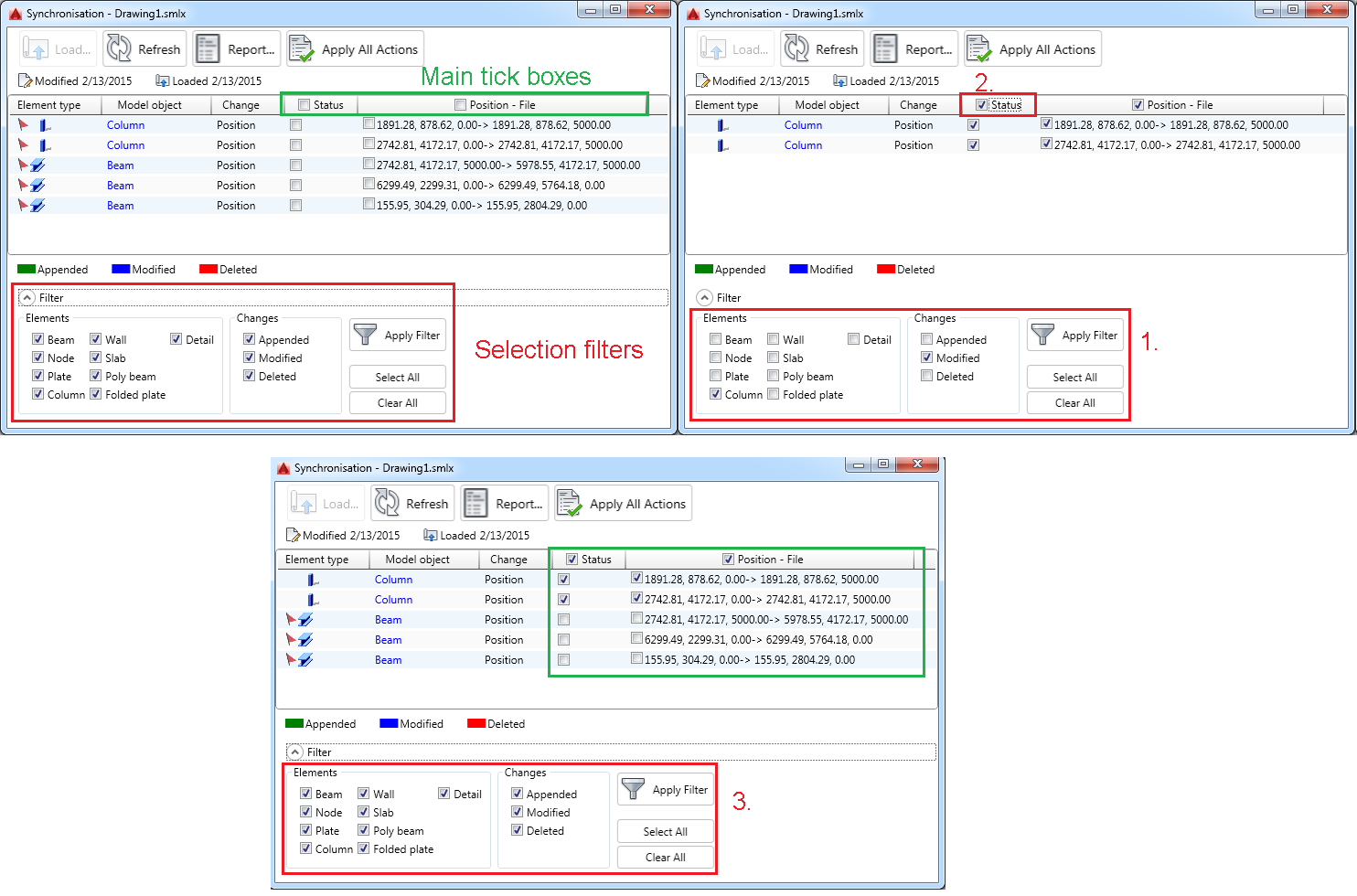Click Apply All Actions in the bottom window
Screen dimensions: 1357x896
623,504
